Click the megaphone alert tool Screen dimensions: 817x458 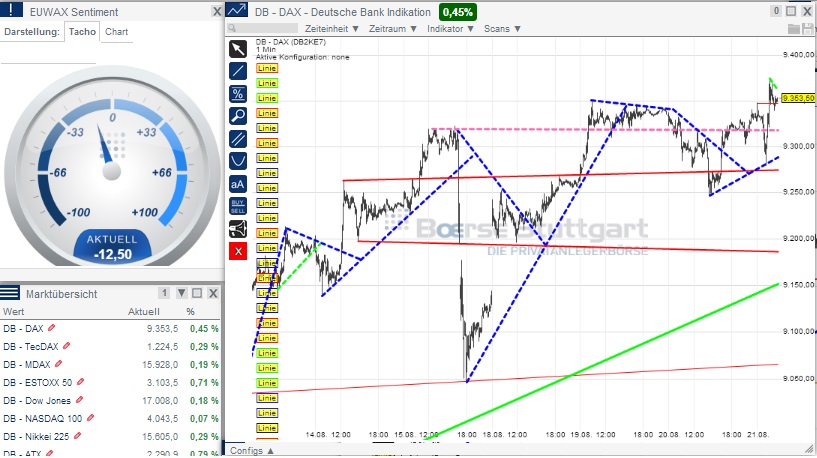coord(238,229)
